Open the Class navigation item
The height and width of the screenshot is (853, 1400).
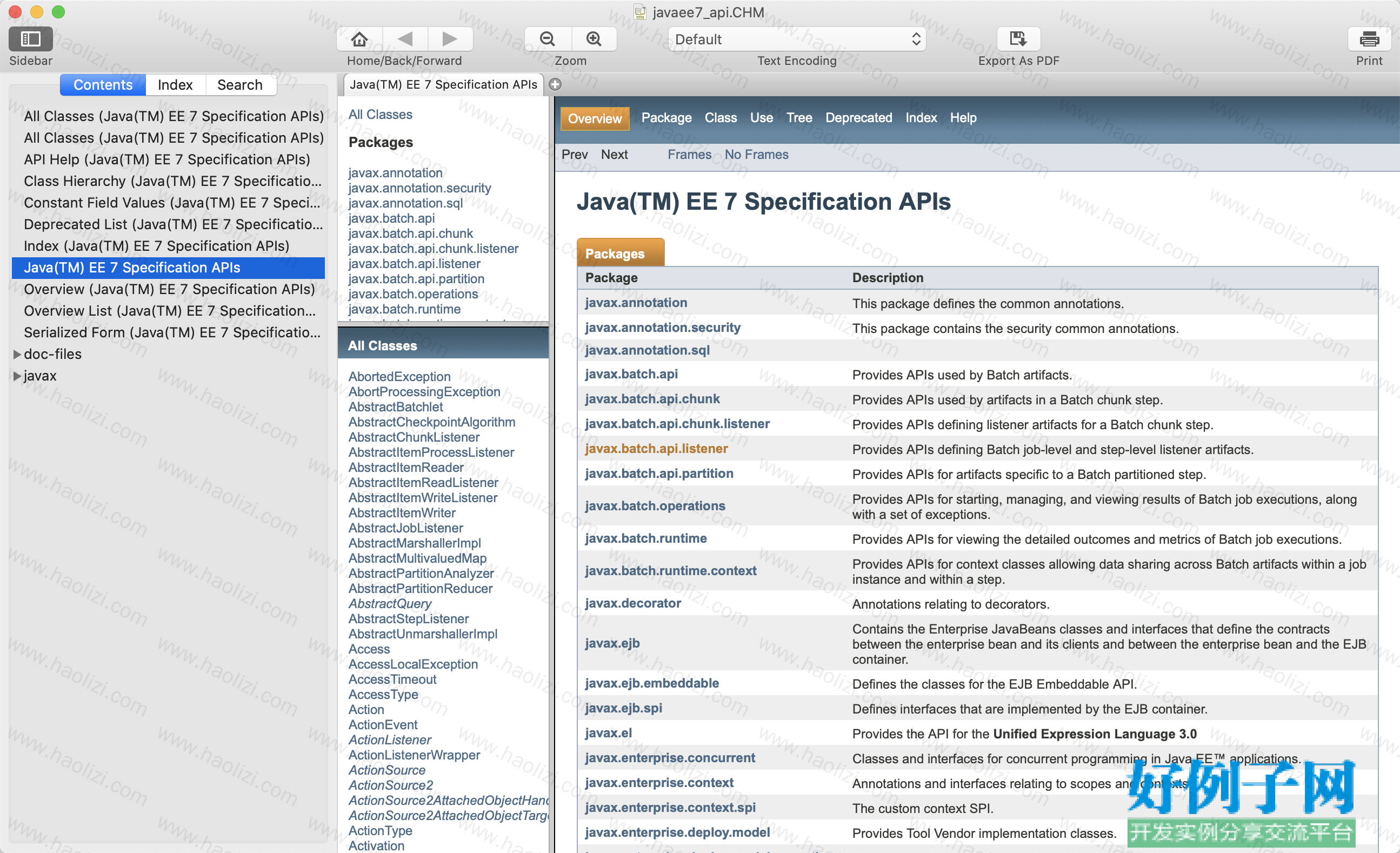[x=721, y=118]
